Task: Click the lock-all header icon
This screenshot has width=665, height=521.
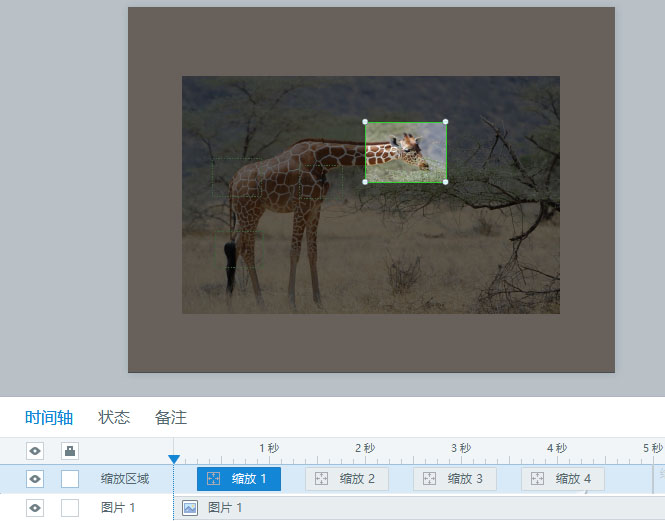Action: pos(70,451)
